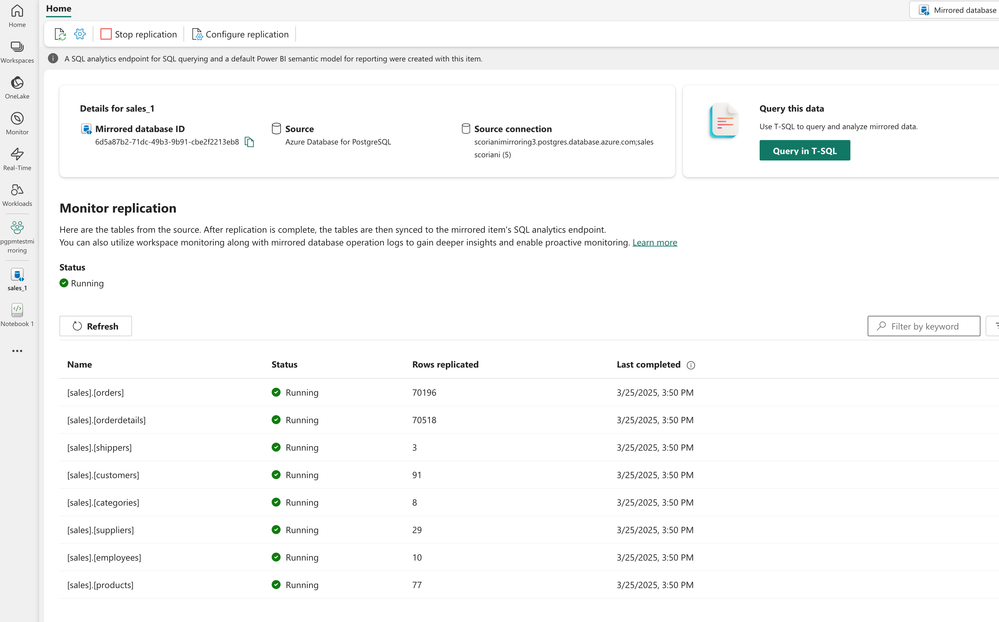Click the Filter by keyword field
The width and height of the screenshot is (999, 622).
point(924,326)
